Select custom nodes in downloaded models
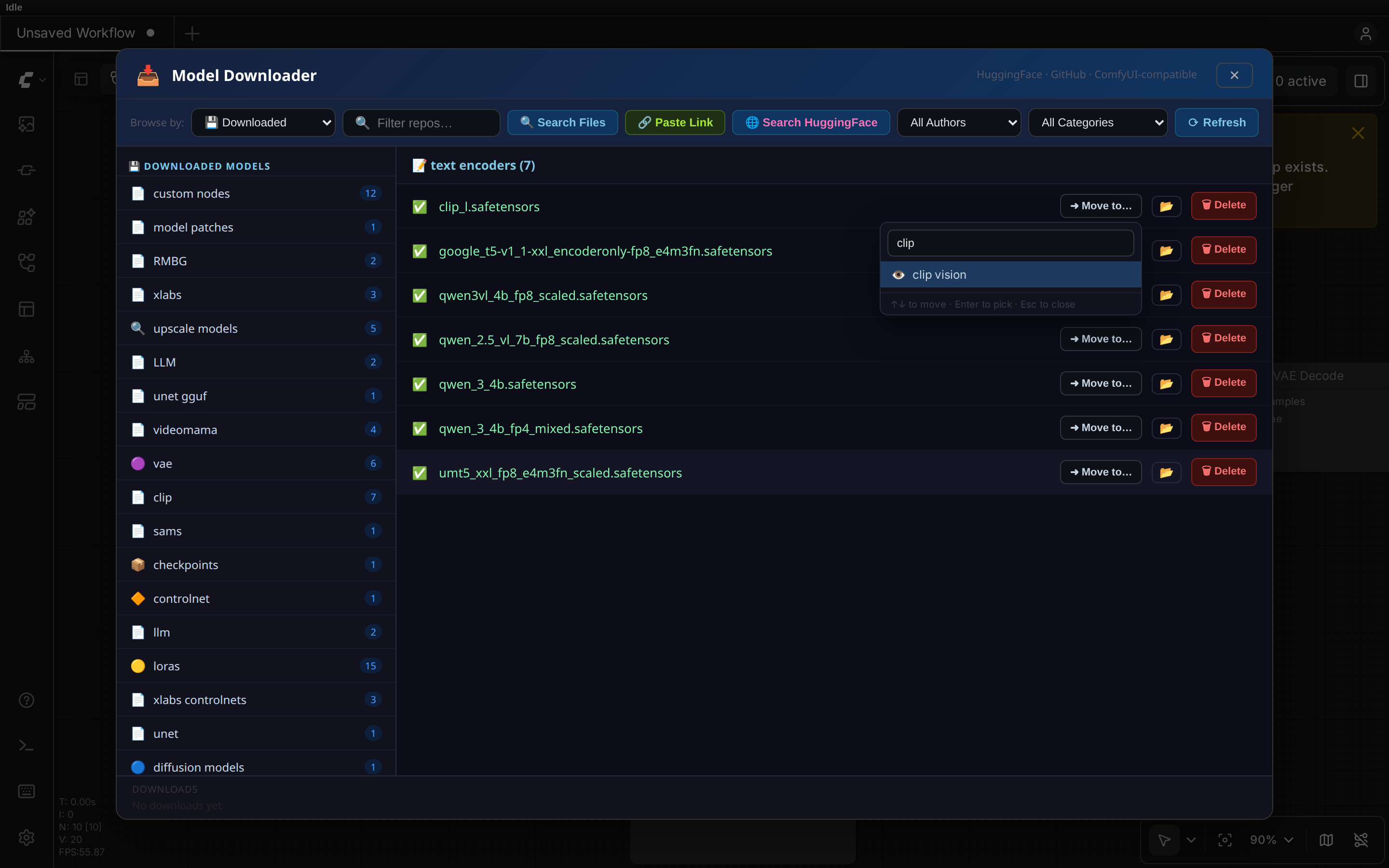Screen dimensions: 1389x868 (x=256, y=193)
